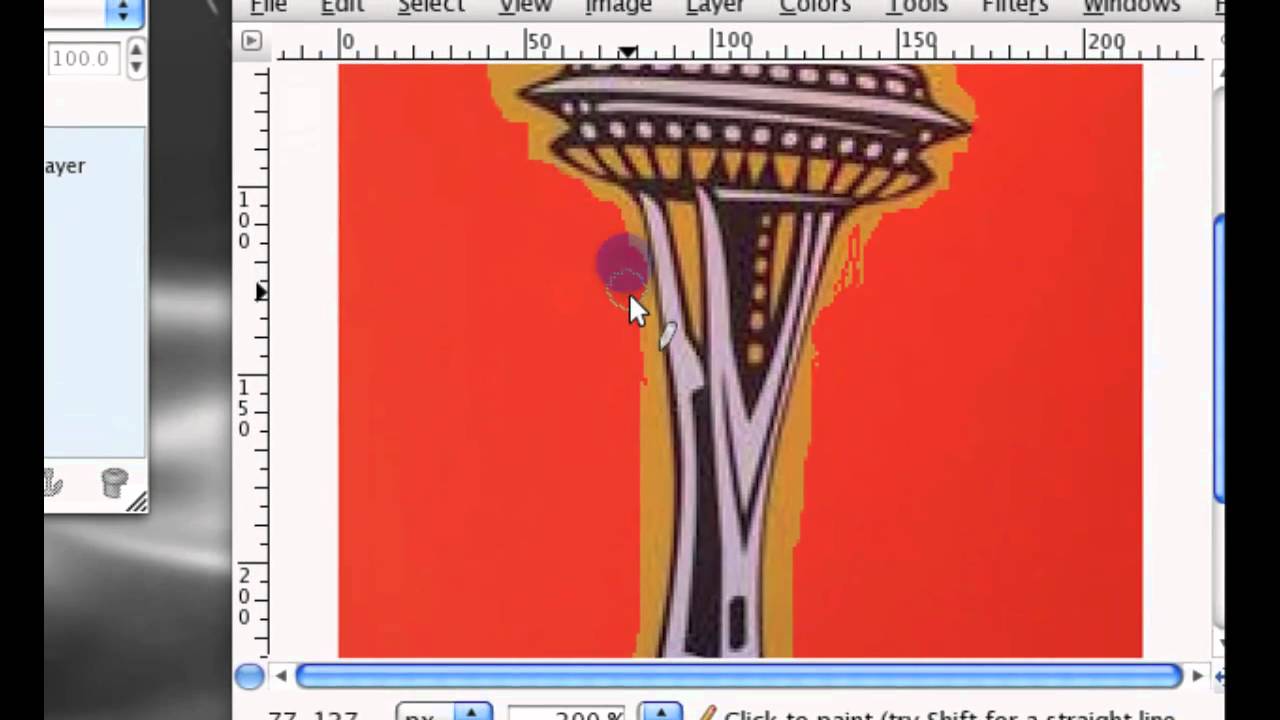Open the Image menu
Viewport: 1280px width, 720px height.
[618, 6]
